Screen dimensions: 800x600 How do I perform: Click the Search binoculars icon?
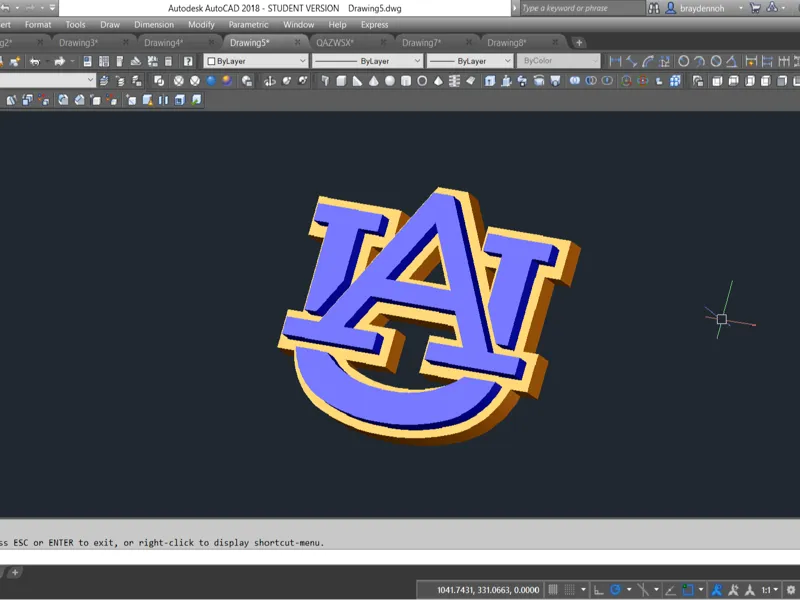tap(654, 8)
